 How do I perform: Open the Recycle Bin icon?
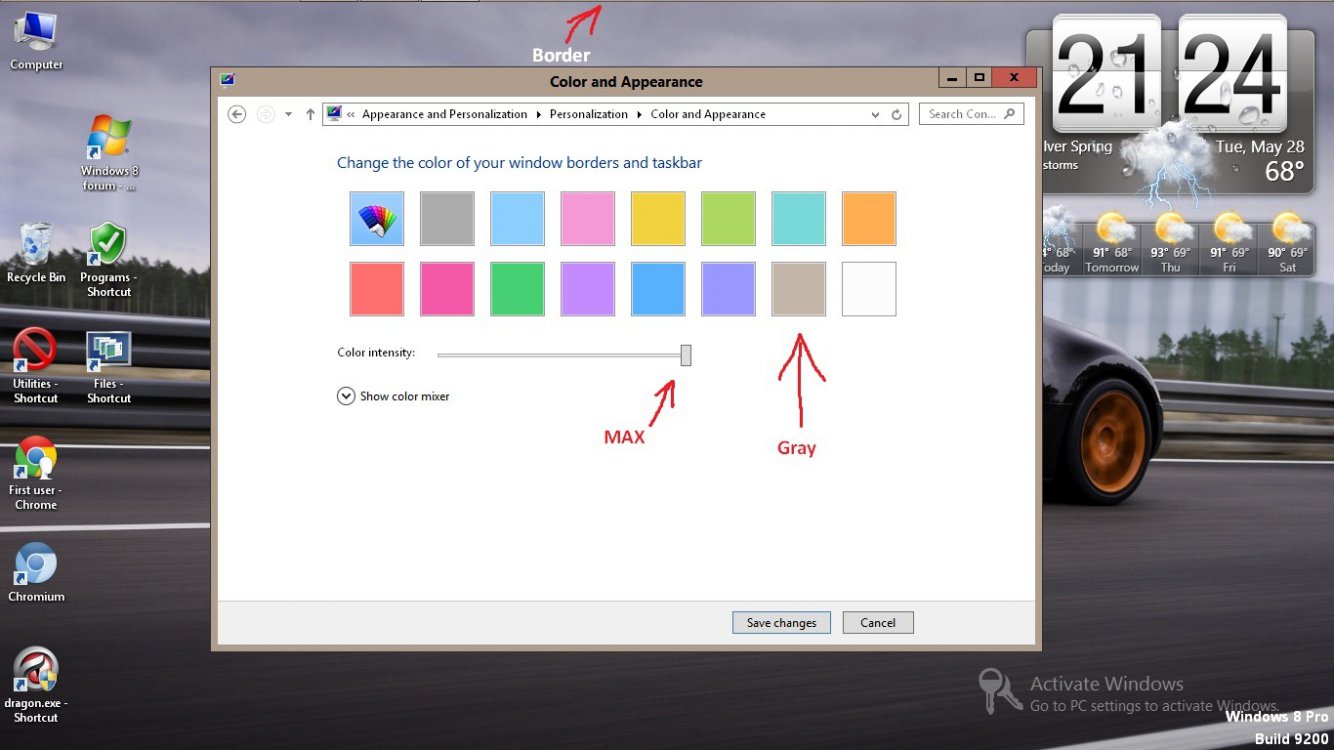[36, 253]
